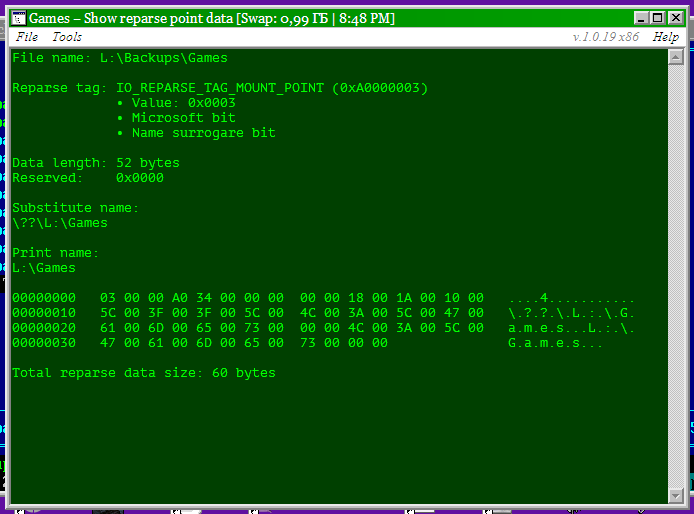Click the Data length 52 bytes line
Viewport: 694px width, 514px height.
pos(96,163)
